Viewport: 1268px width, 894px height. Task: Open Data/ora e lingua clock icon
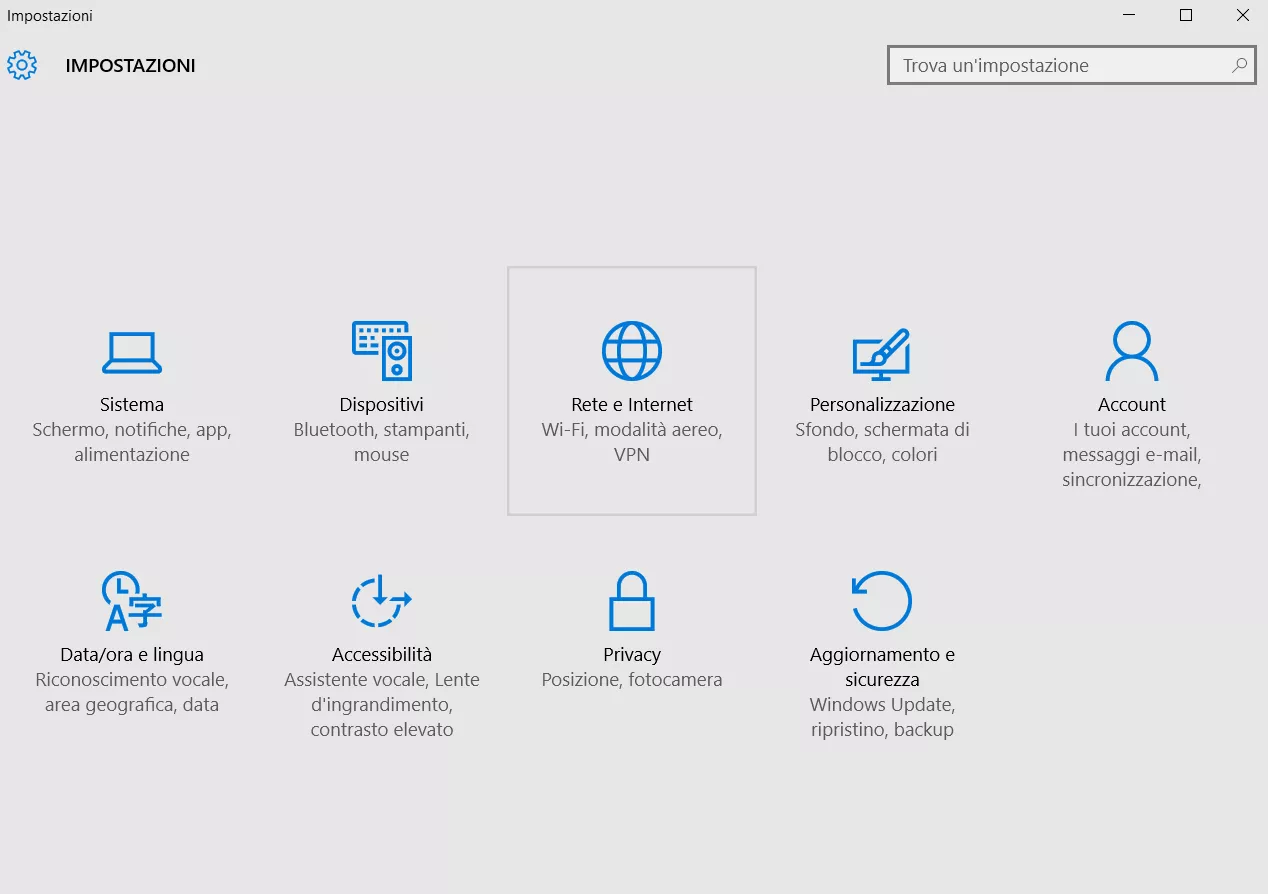tap(131, 601)
